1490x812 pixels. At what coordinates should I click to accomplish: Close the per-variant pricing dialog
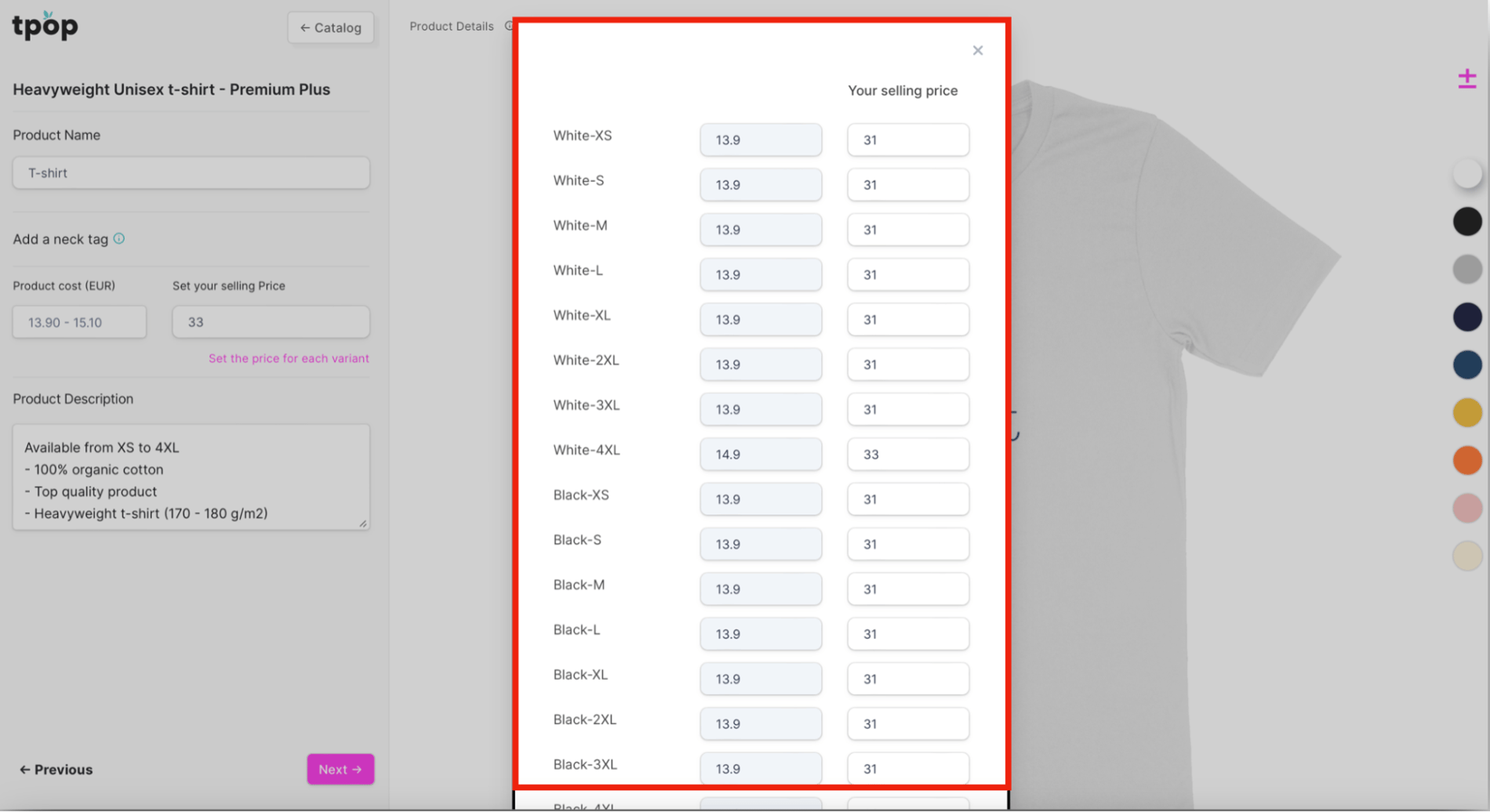(977, 49)
